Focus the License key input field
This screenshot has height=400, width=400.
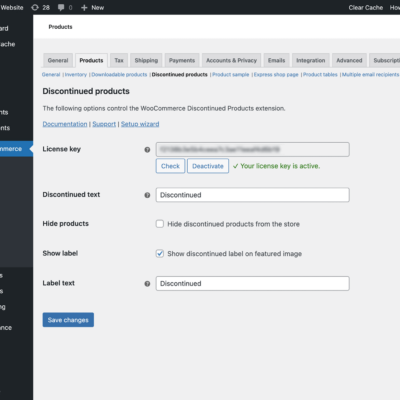pos(253,149)
